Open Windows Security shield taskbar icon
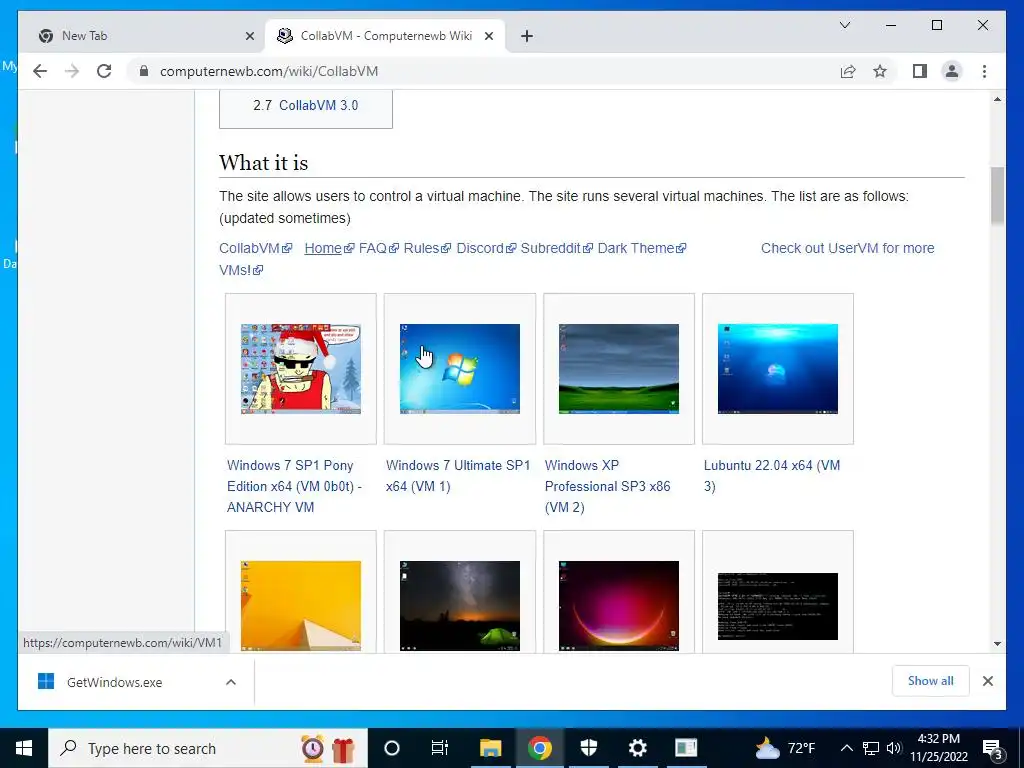This screenshot has width=1024, height=768. pyautogui.click(x=588, y=748)
